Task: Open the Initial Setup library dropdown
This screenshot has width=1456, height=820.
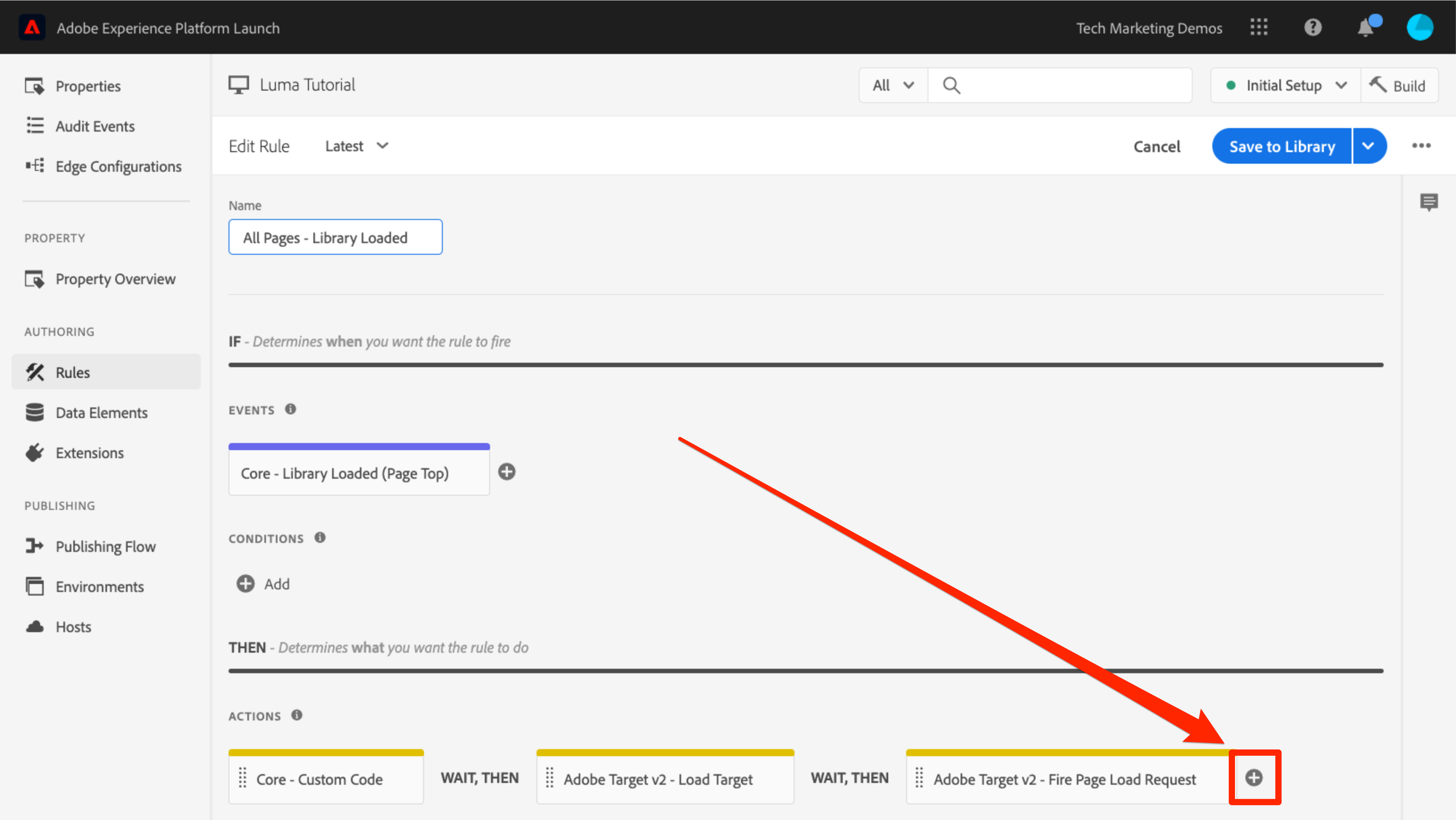Action: pos(1285,85)
